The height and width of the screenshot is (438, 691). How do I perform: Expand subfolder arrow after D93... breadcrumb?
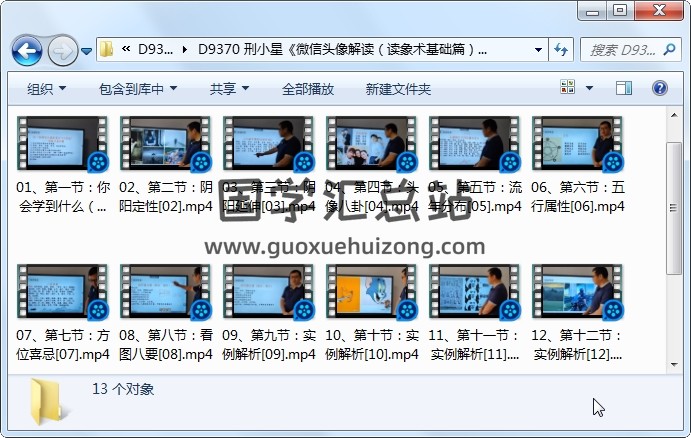185,49
